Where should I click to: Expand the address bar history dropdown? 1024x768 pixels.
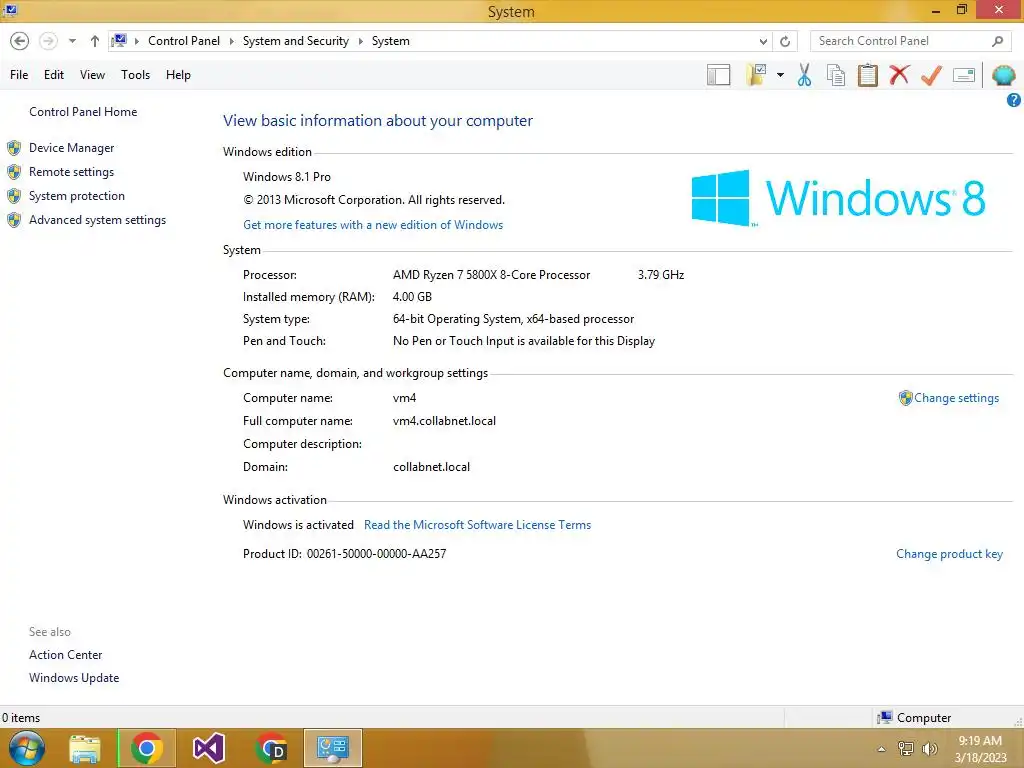coord(763,41)
